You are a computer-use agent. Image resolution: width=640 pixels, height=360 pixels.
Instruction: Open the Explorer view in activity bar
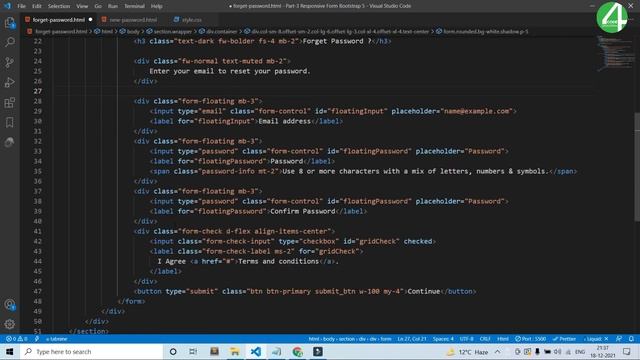click(x=10, y=22)
